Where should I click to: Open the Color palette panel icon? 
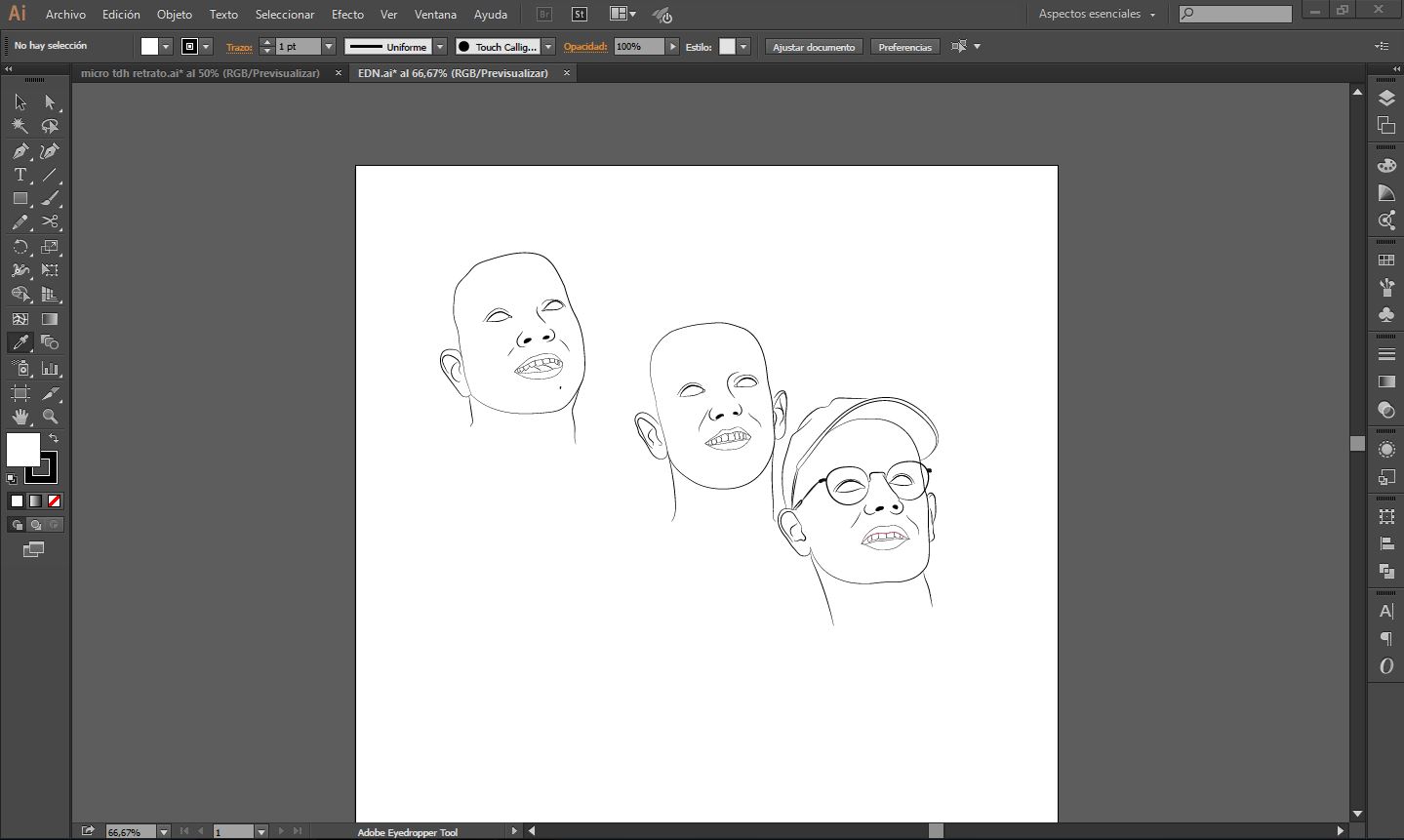click(x=1386, y=166)
